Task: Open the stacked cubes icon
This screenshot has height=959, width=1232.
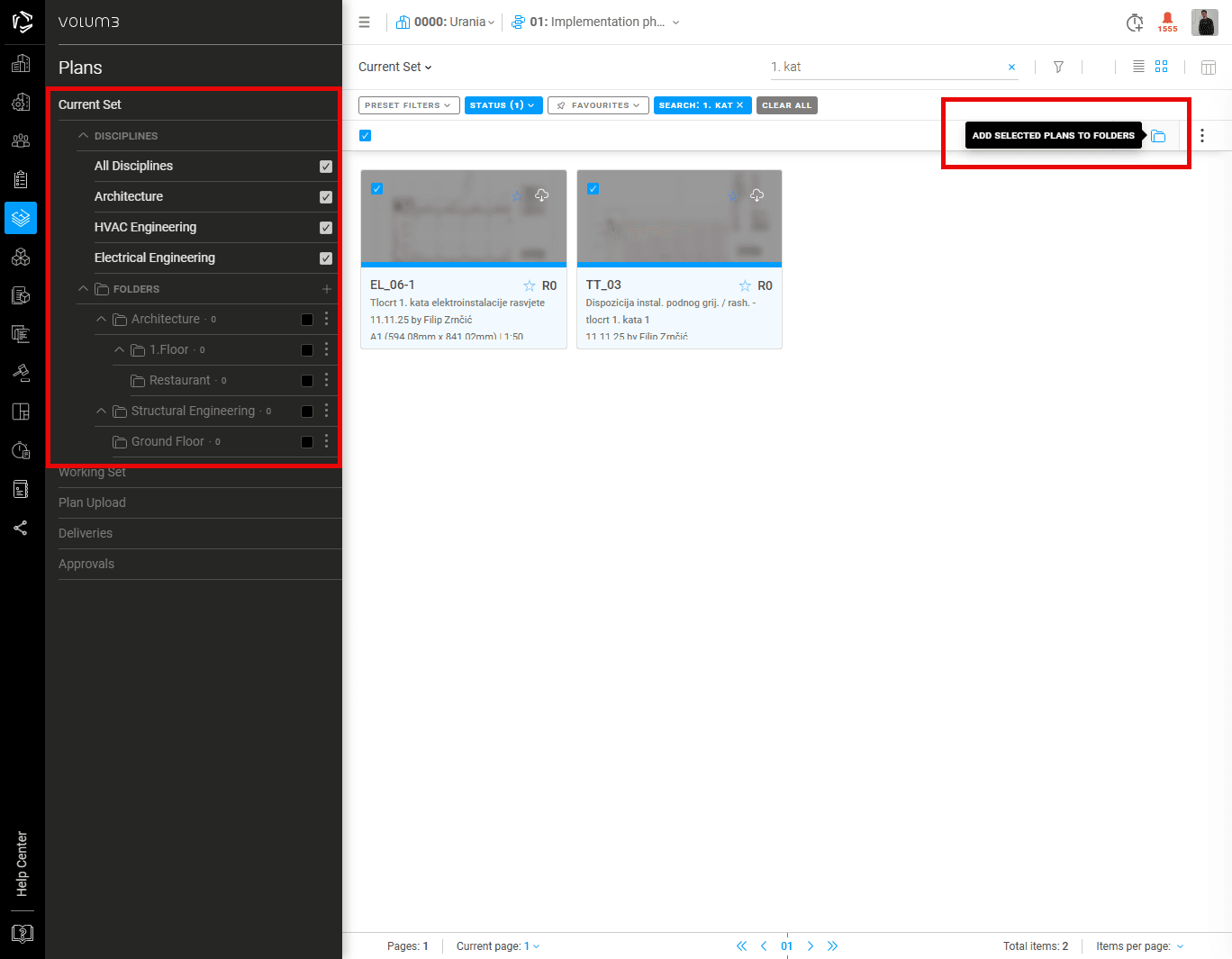Action: (21, 257)
